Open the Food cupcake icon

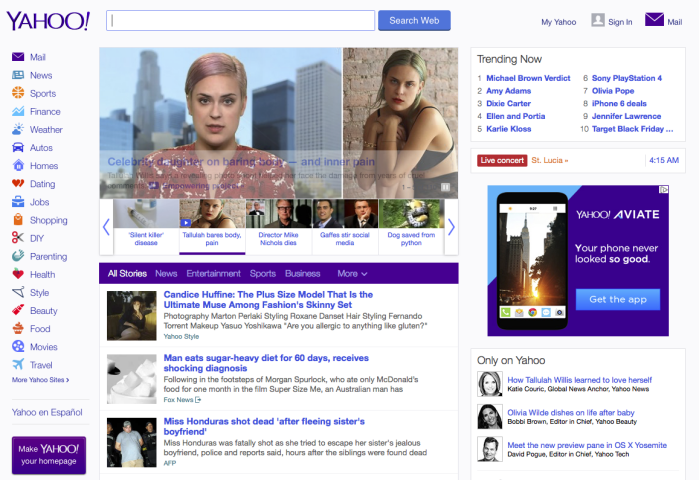tap(18, 328)
